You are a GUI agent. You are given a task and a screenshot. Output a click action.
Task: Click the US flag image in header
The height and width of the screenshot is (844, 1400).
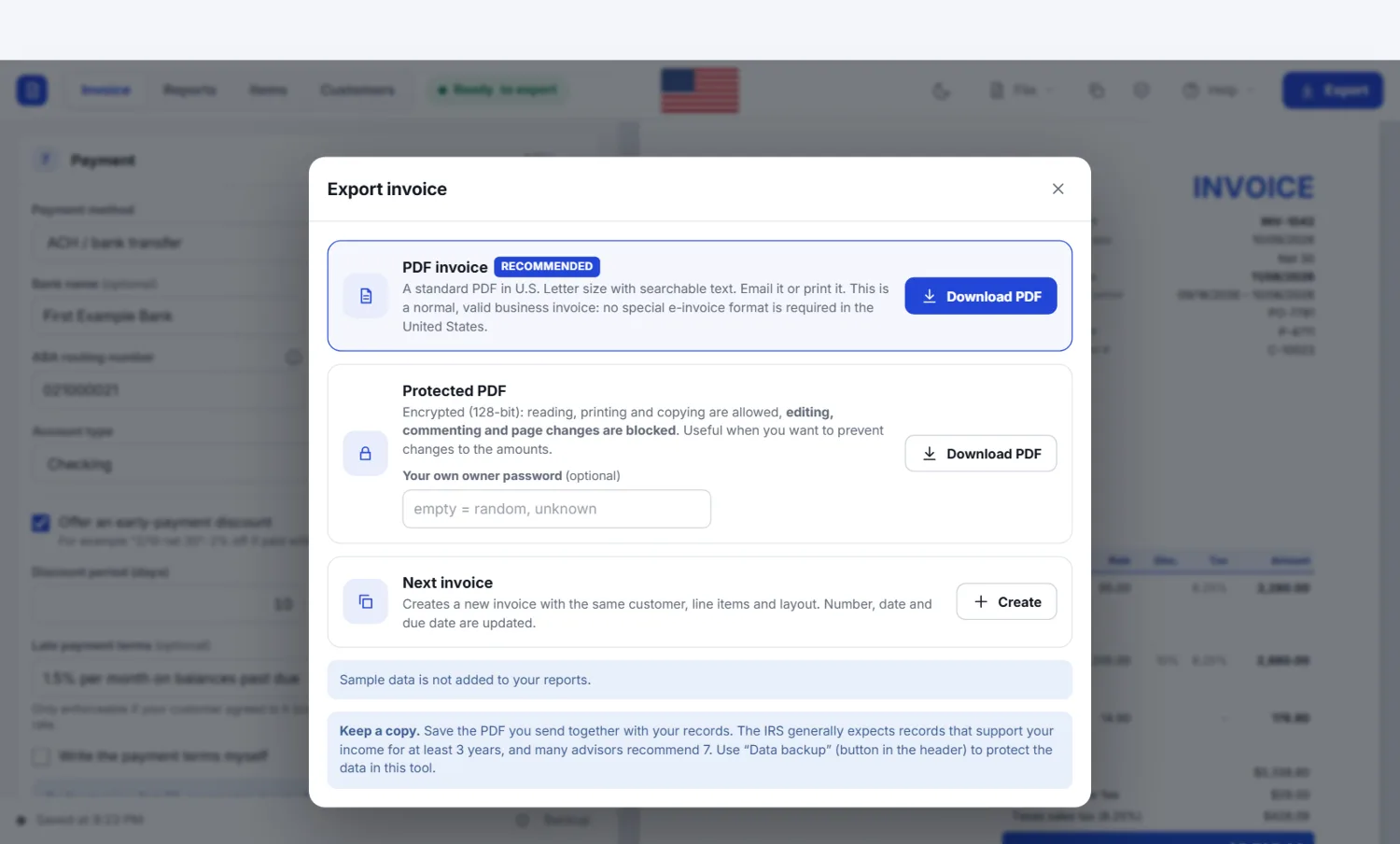point(700,91)
